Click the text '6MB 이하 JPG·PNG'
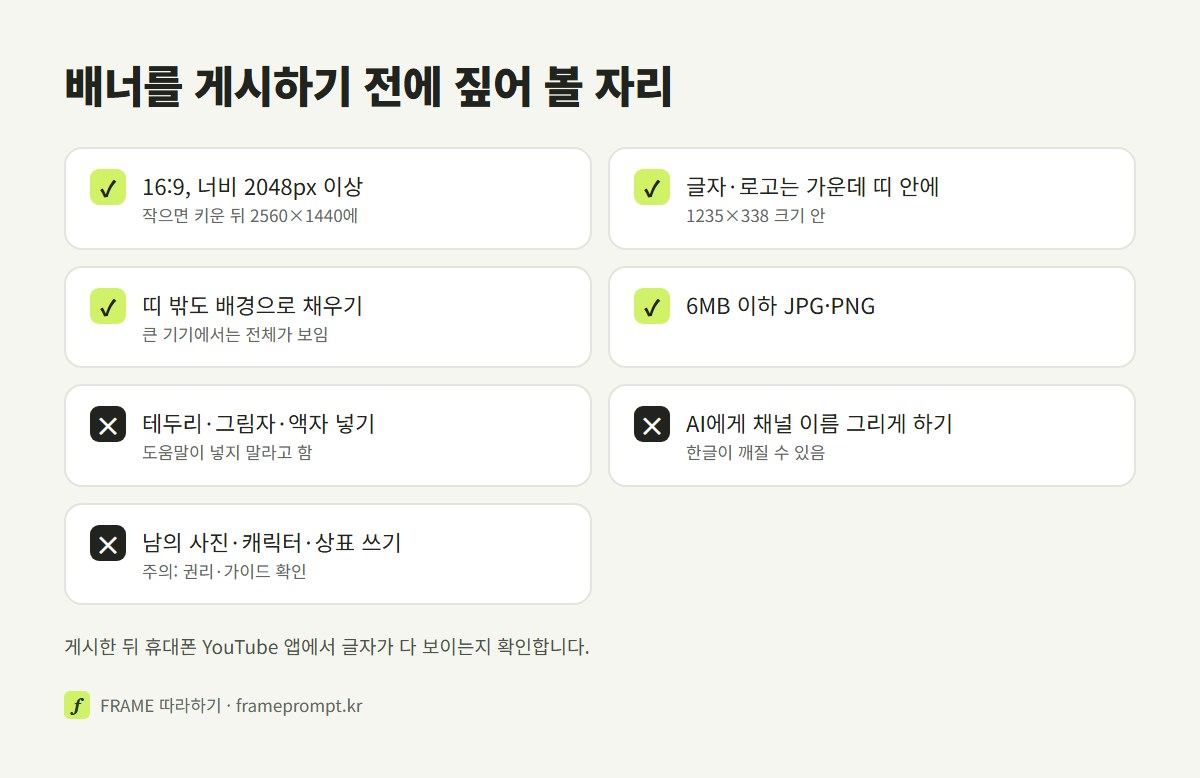This screenshot has width=1200, height=778. click(x=781, y=306)
